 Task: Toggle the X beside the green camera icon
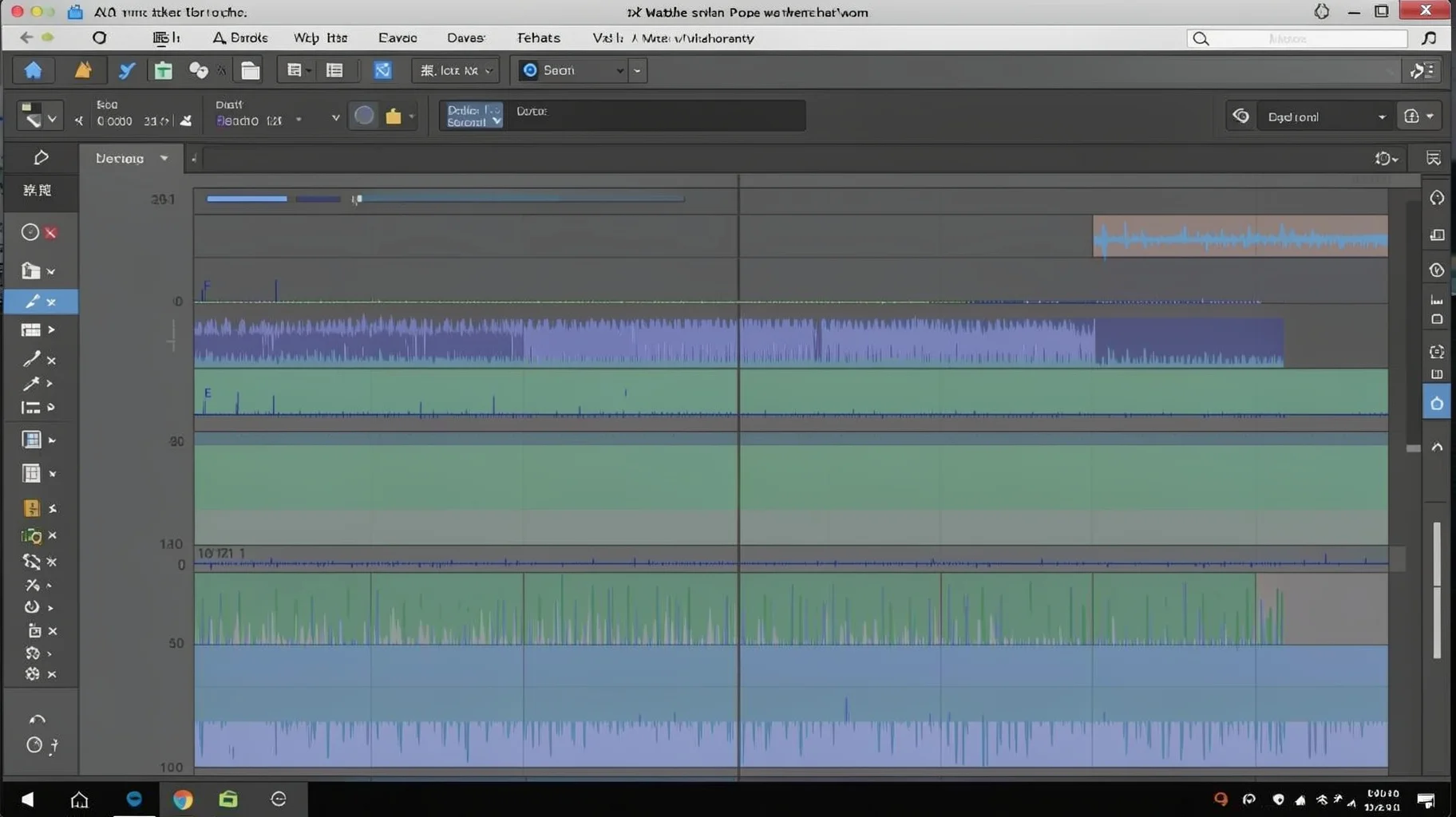tap(52, 535)
